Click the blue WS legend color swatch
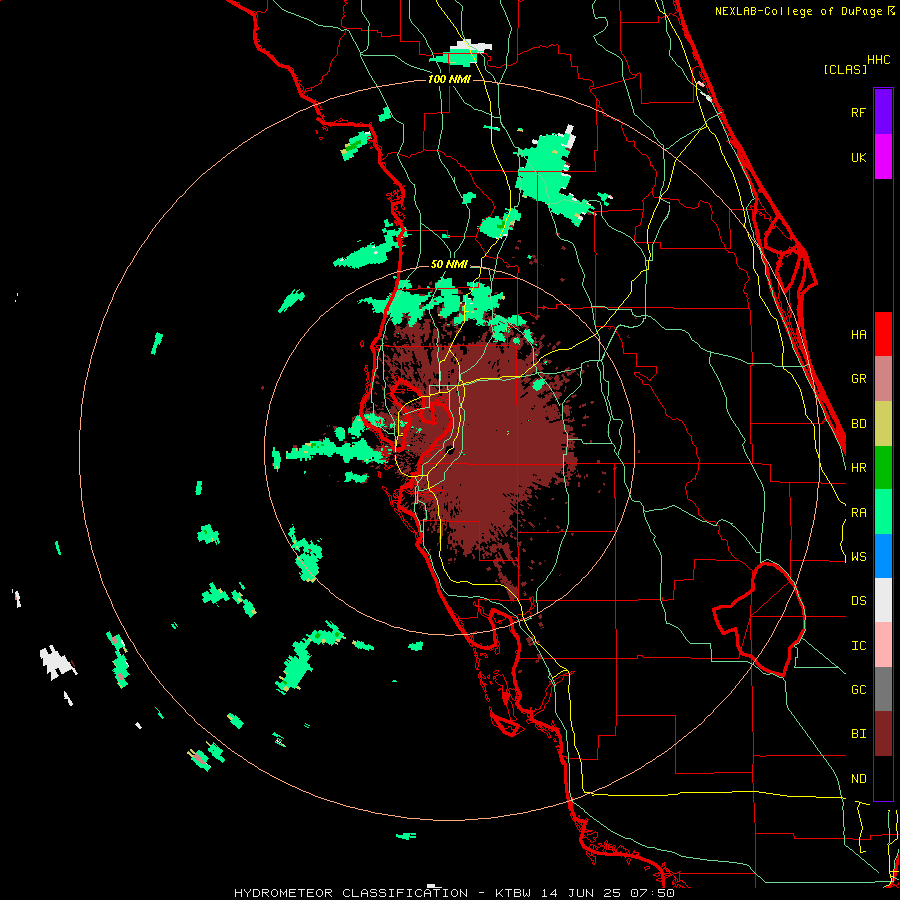 [883, 556]
